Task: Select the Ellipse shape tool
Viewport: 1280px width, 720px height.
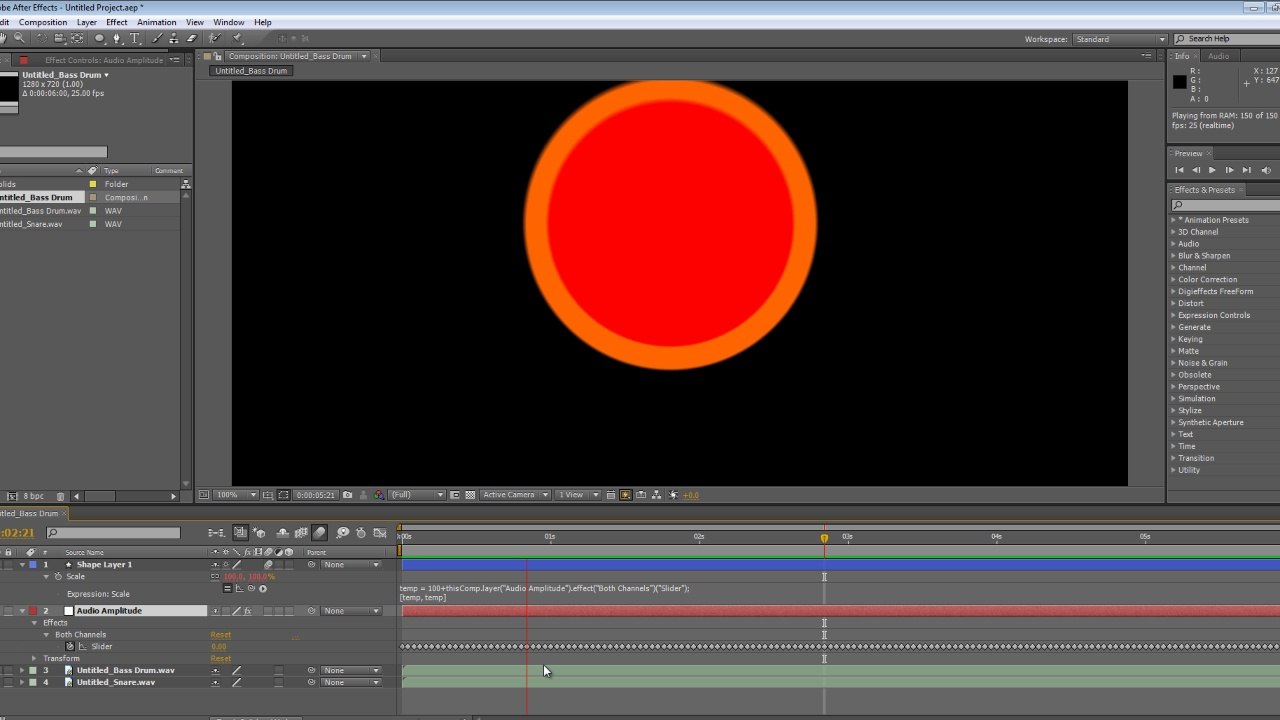Action: 99,38
